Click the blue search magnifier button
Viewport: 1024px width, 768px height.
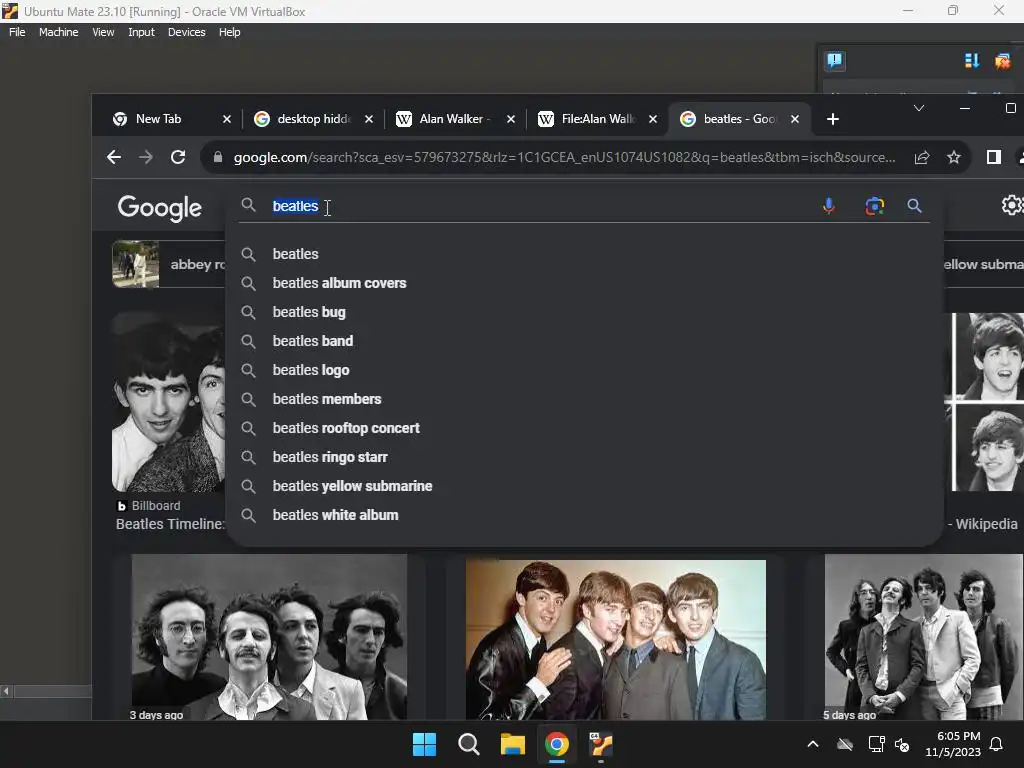[914, 206]
